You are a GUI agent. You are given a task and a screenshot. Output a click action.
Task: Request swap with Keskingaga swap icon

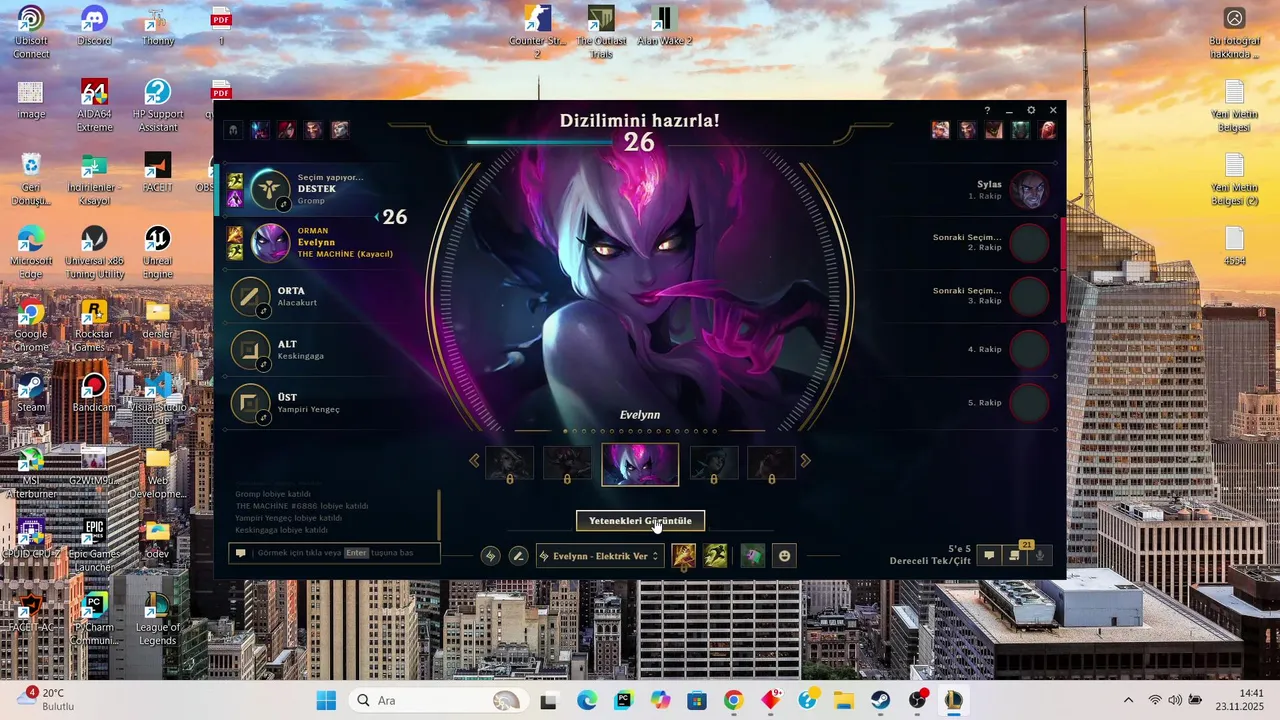[264, 364]
